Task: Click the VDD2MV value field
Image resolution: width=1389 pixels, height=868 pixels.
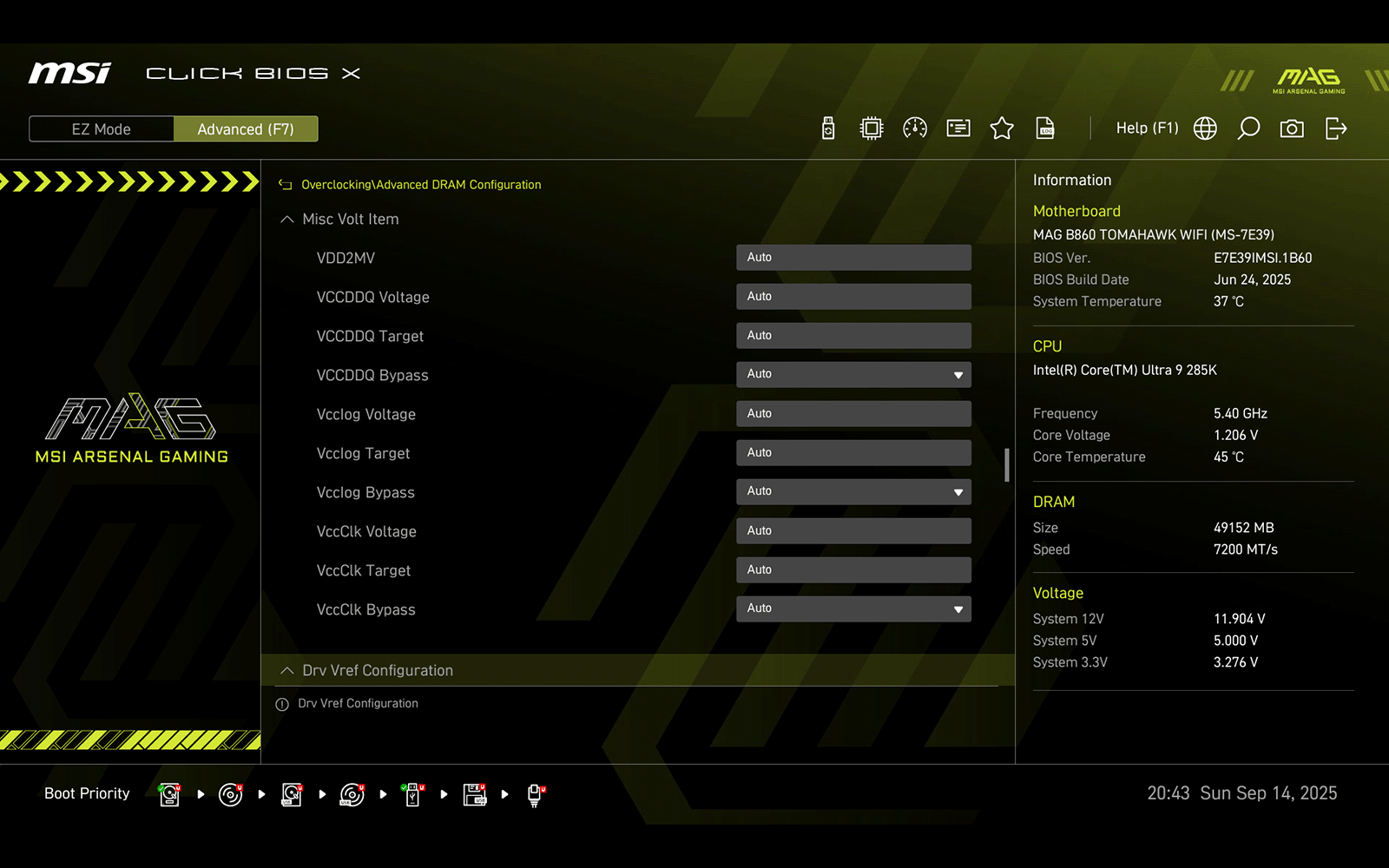Action: (853, 257)
